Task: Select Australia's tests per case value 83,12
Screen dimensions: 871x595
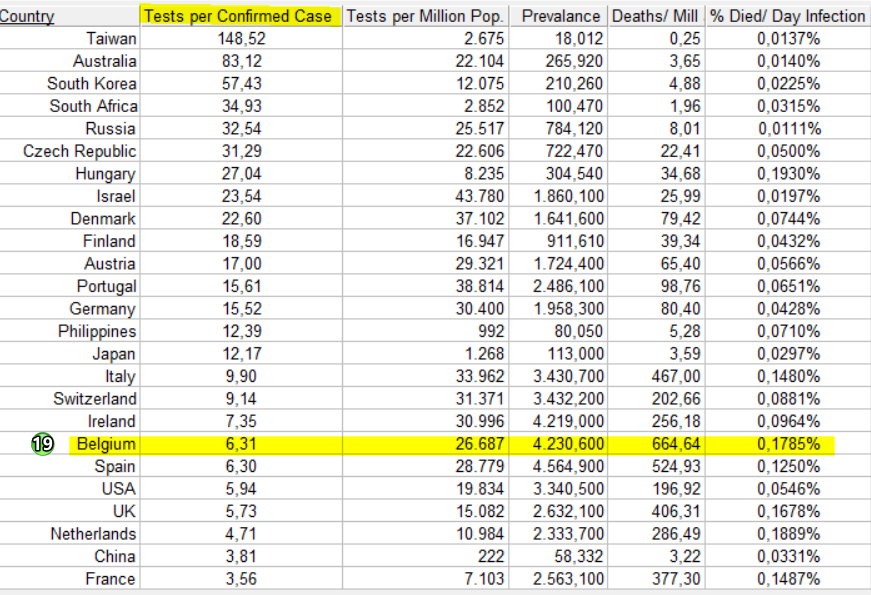Action: coord(242,61)
